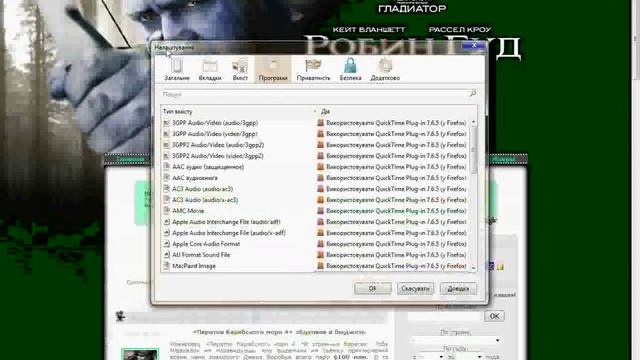
Task: Select the AAC аудио (защищенное) row
Action: coord(315,167)
